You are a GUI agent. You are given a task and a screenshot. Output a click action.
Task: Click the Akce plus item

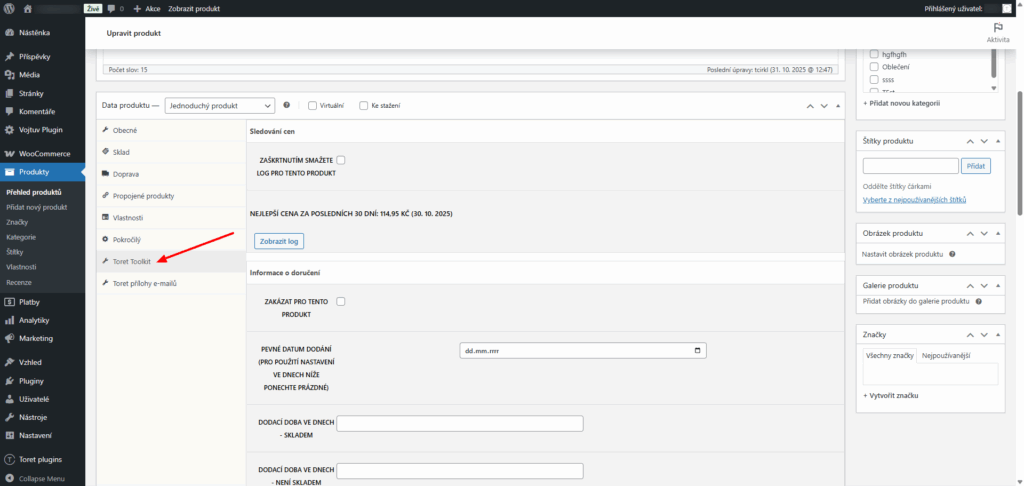point(147,9)
